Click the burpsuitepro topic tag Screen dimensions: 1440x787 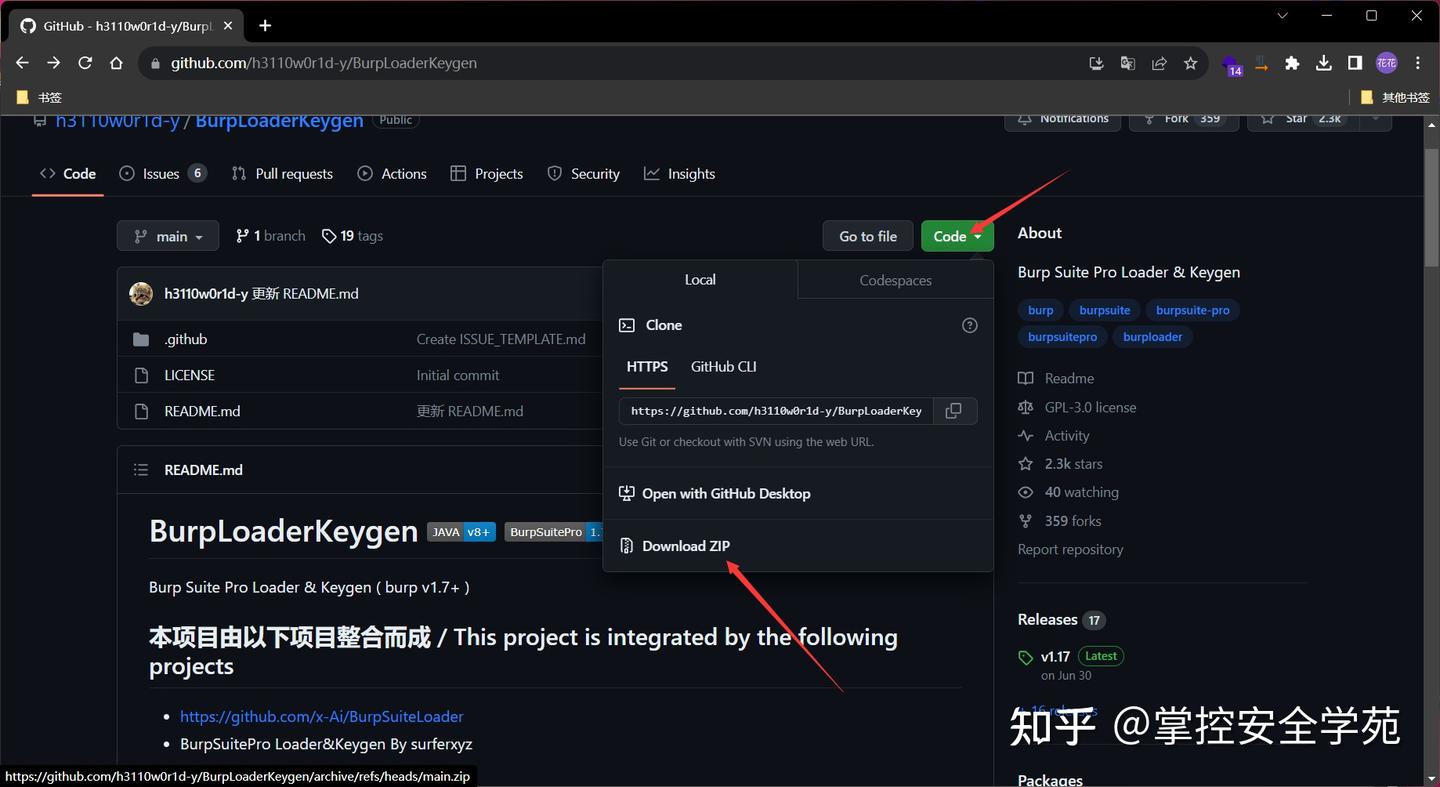[x=1063, y=337]
